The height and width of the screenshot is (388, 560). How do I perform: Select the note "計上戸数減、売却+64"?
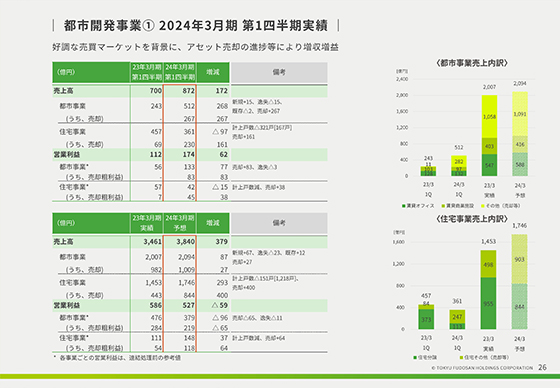click(259, 338)
